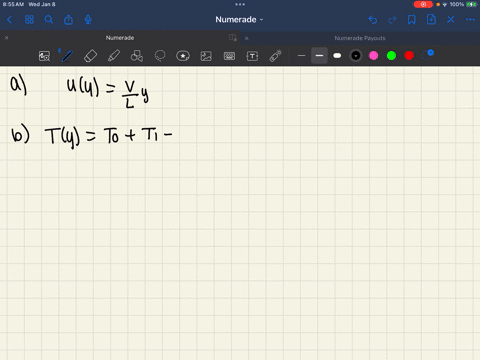Pick the green pen color

(x=391, y=56)
